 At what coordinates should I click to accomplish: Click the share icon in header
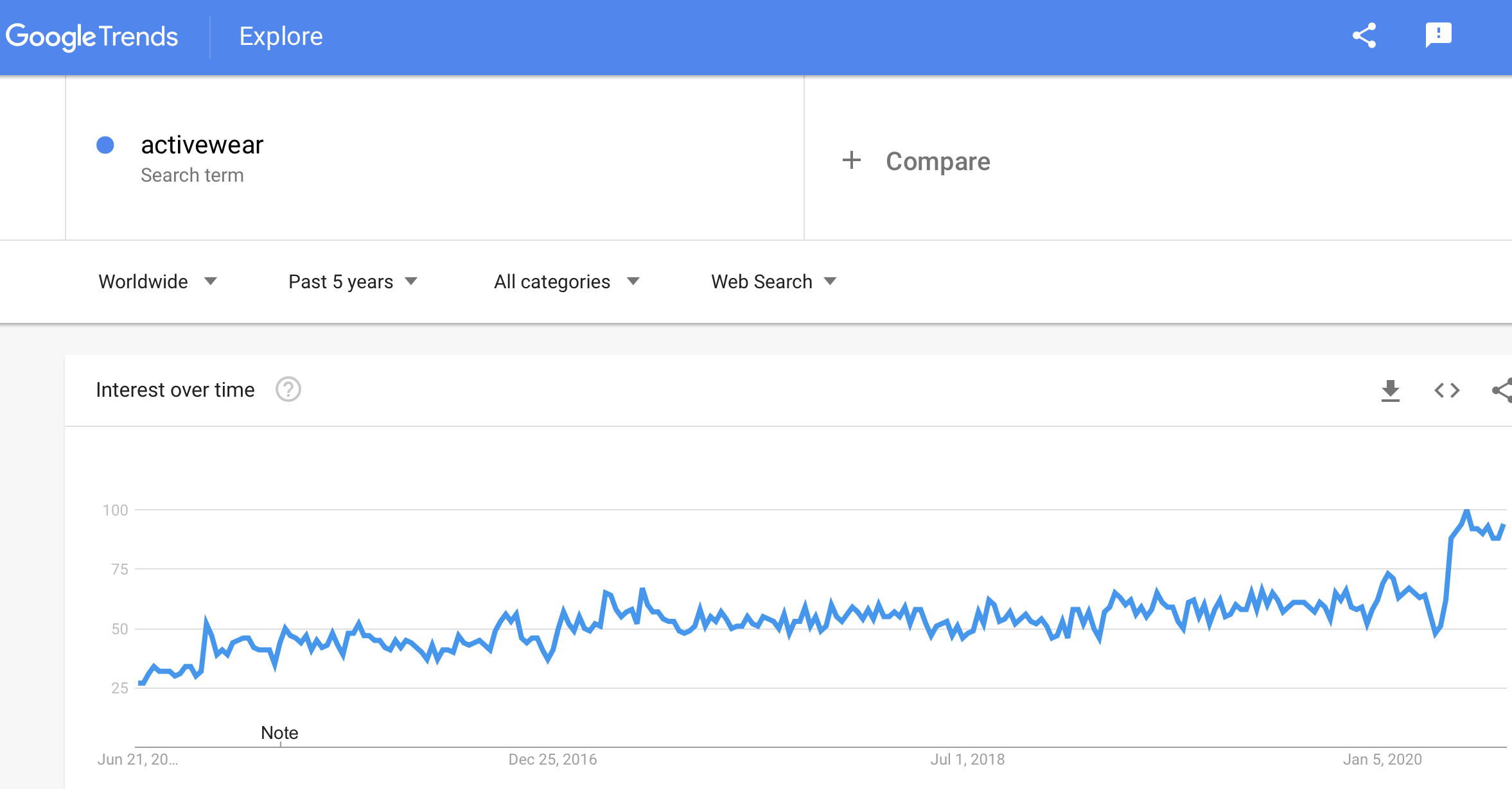[x=1364, y=36]
